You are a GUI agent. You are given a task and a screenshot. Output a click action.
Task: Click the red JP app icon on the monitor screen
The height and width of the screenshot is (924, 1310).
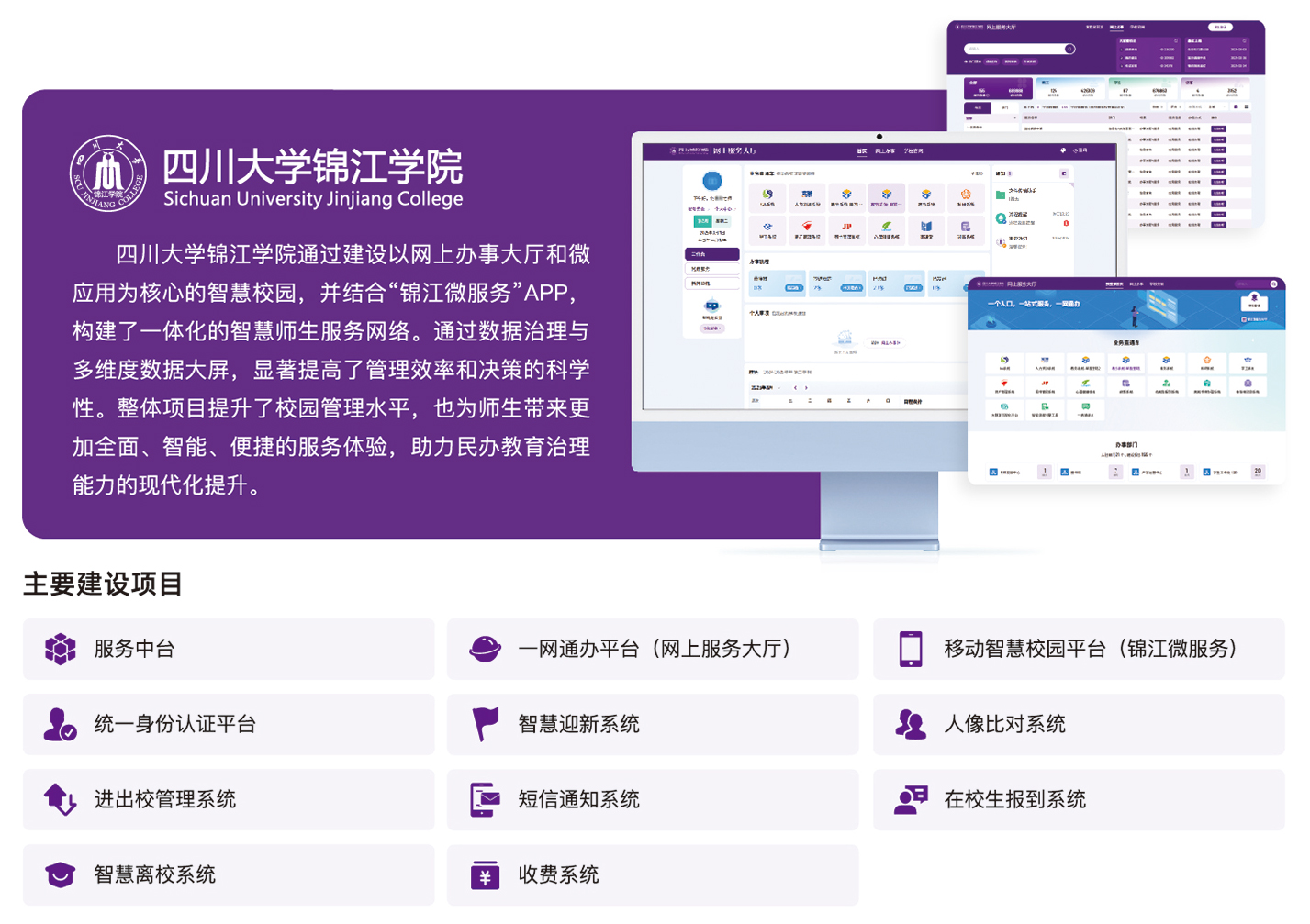[845, 226]
